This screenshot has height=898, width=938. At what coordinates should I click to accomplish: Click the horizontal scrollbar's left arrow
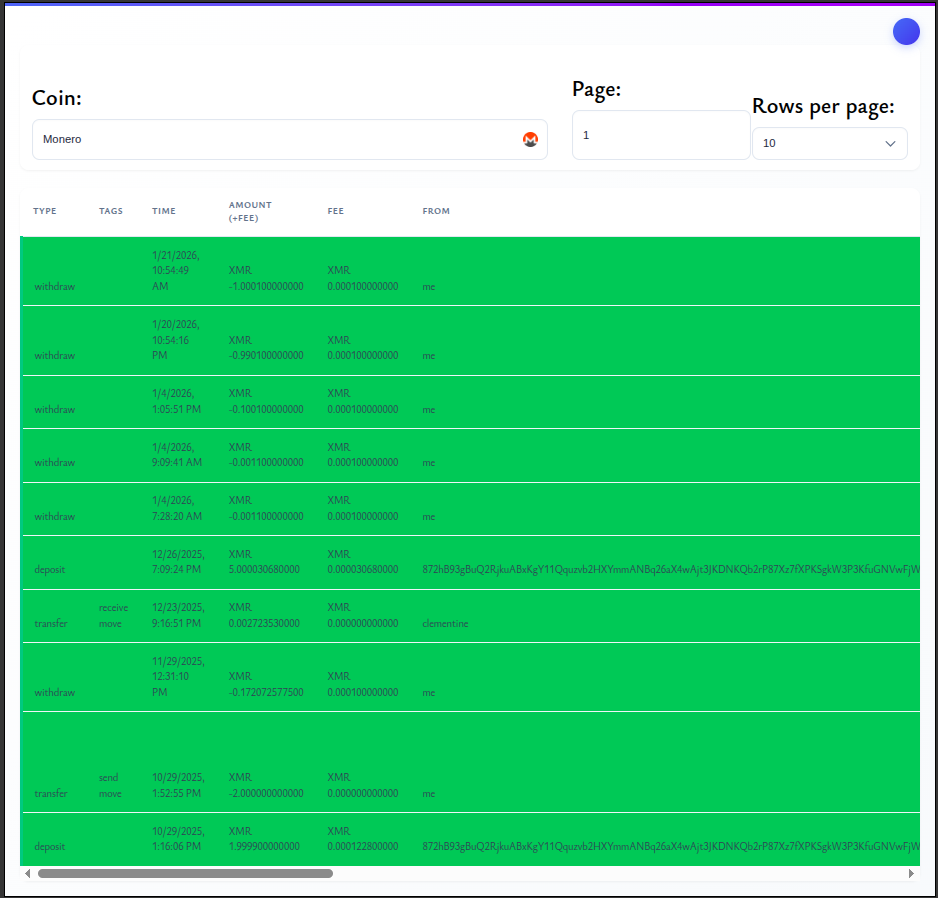tap(27, 873)
